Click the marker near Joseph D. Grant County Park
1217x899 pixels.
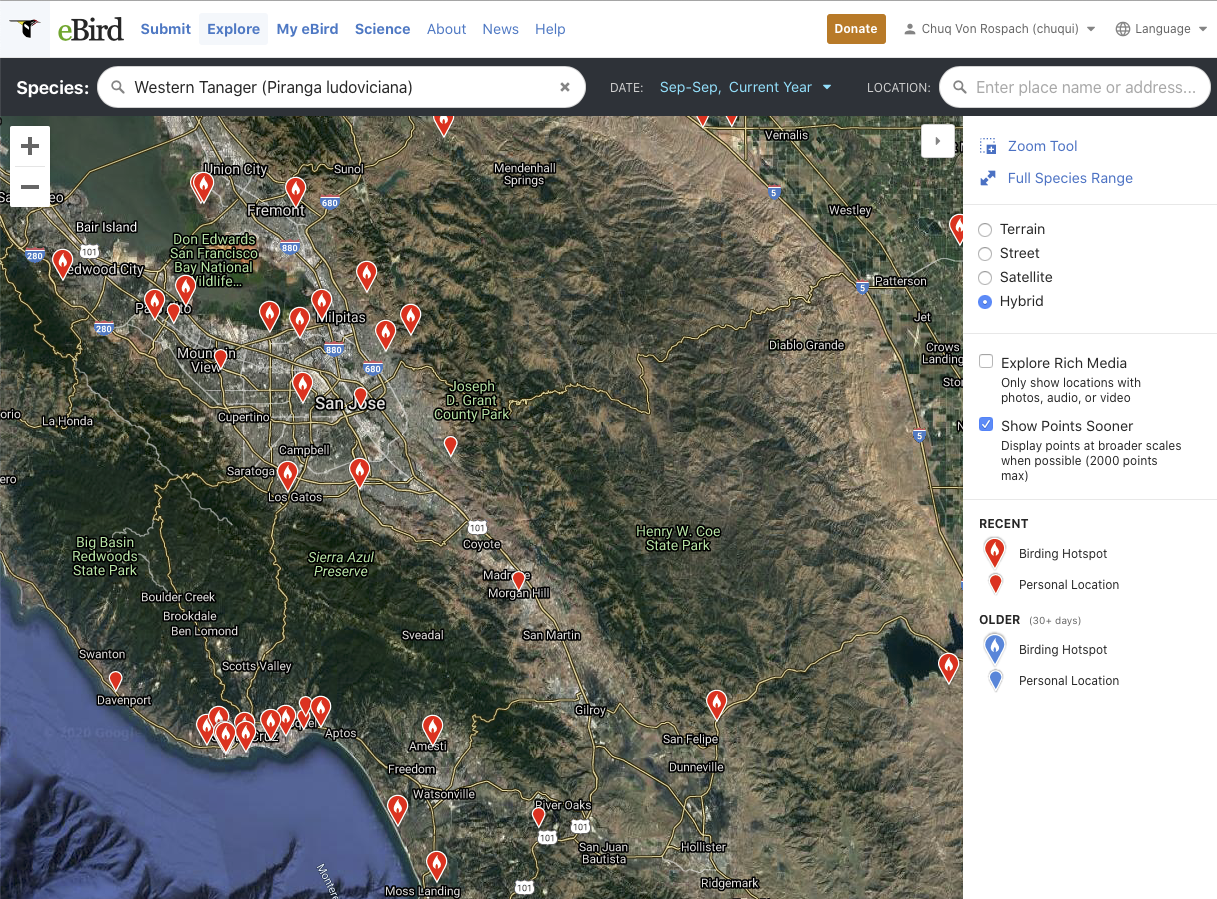tap(450, 446)
